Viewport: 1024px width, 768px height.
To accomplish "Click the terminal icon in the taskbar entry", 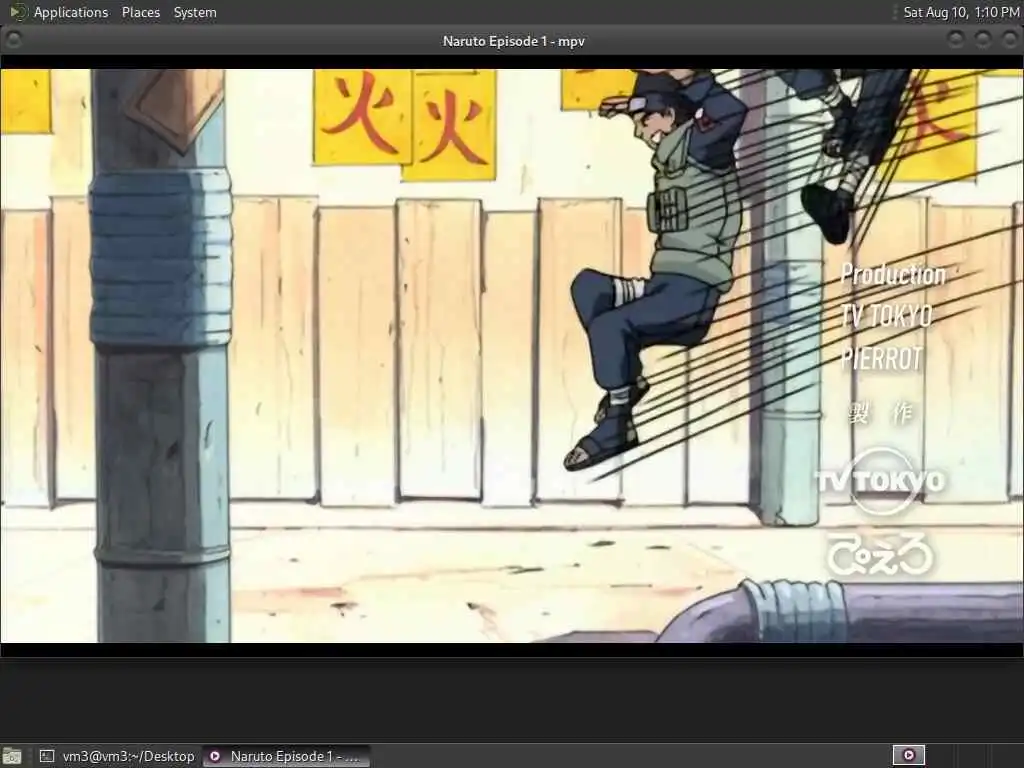I will (47, 756).
